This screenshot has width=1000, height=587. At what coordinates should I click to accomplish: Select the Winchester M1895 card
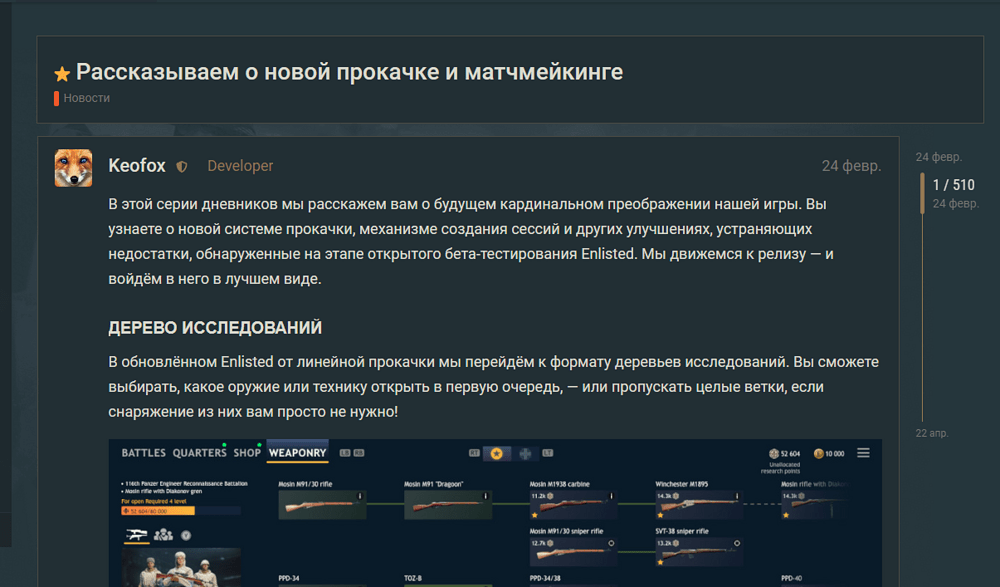click(699, 505)
